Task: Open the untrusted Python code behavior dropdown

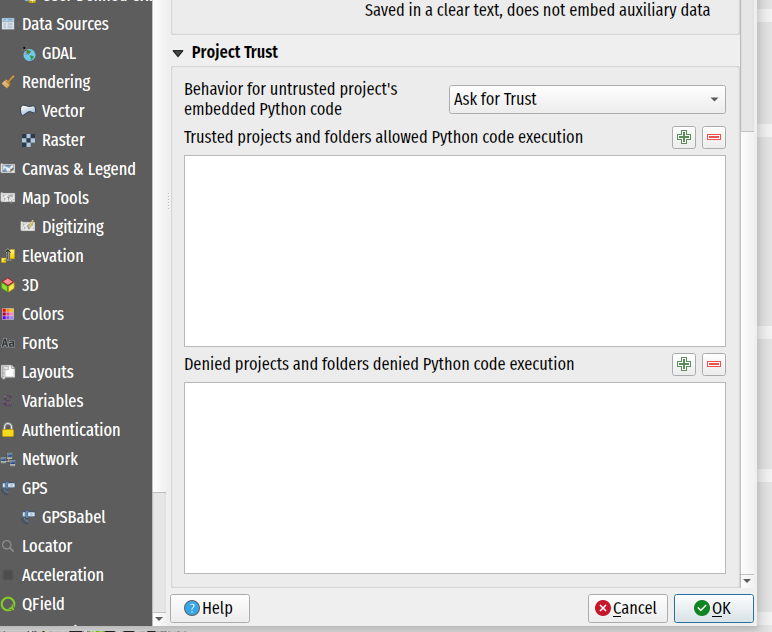Action: pyautogui.click(x=587, y=100)
